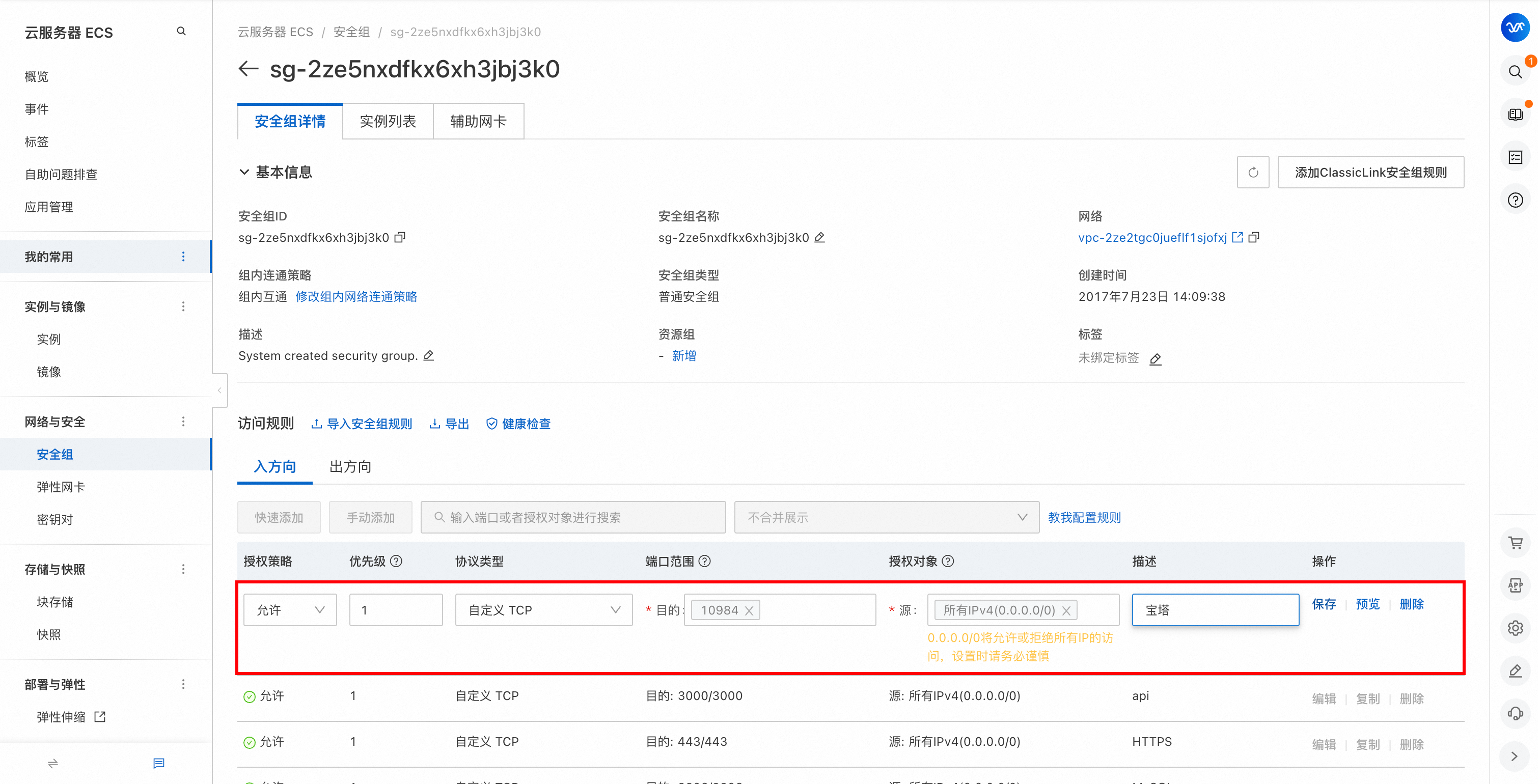Click the back arrow beside security group title

(248, 69)
